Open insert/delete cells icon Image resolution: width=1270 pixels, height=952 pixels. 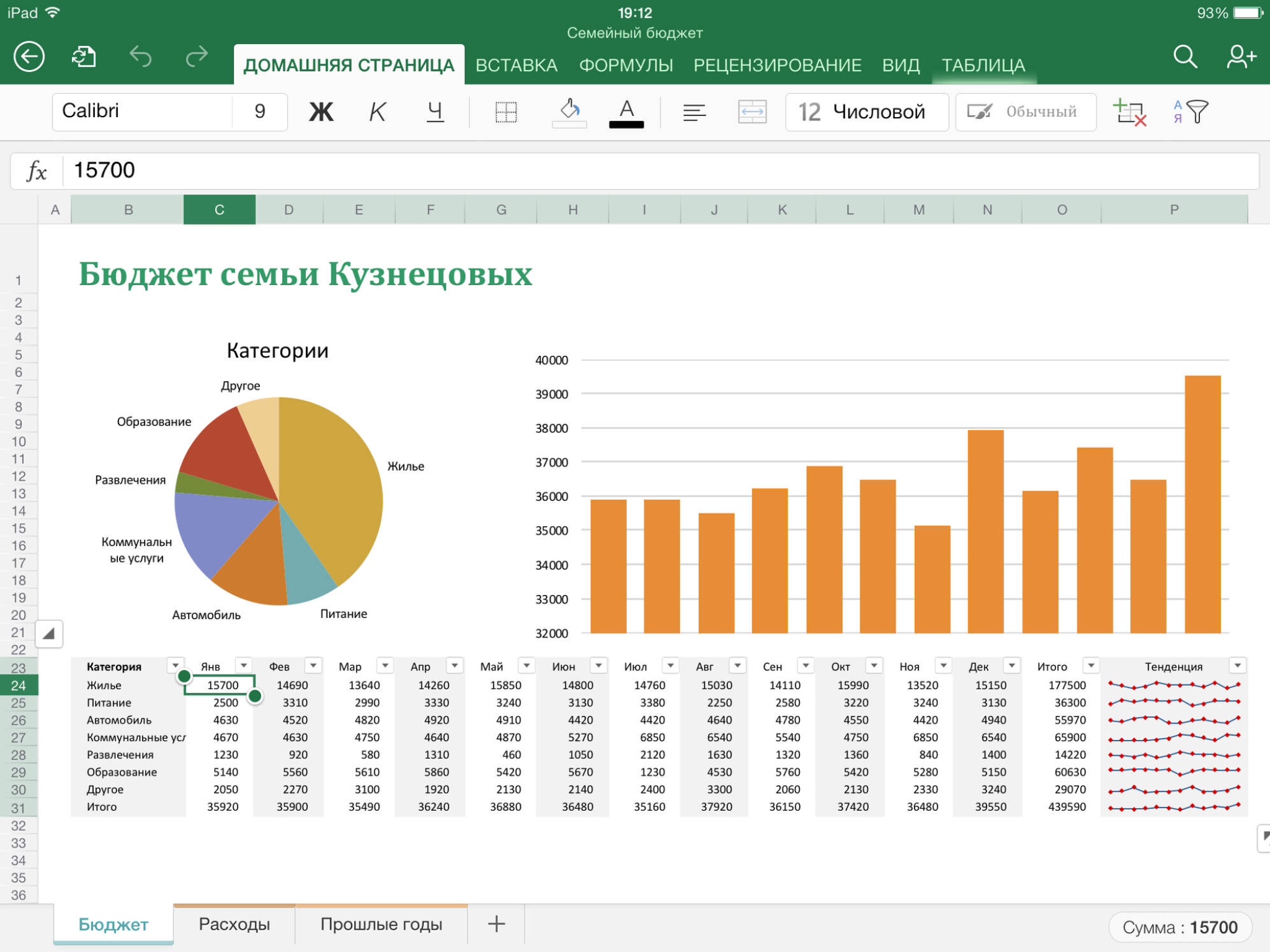click(x=1129, y=112)
